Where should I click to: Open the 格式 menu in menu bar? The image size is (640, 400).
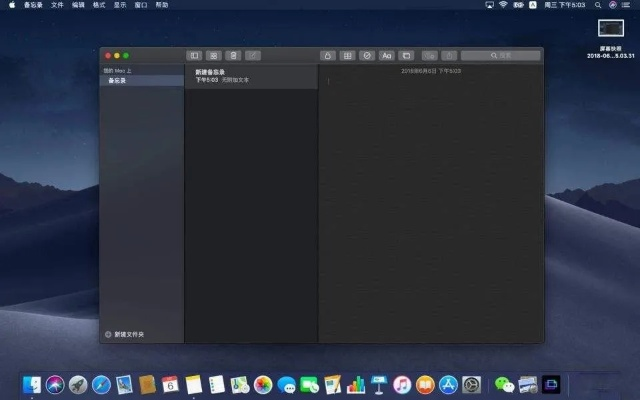[x=99, y=5]
